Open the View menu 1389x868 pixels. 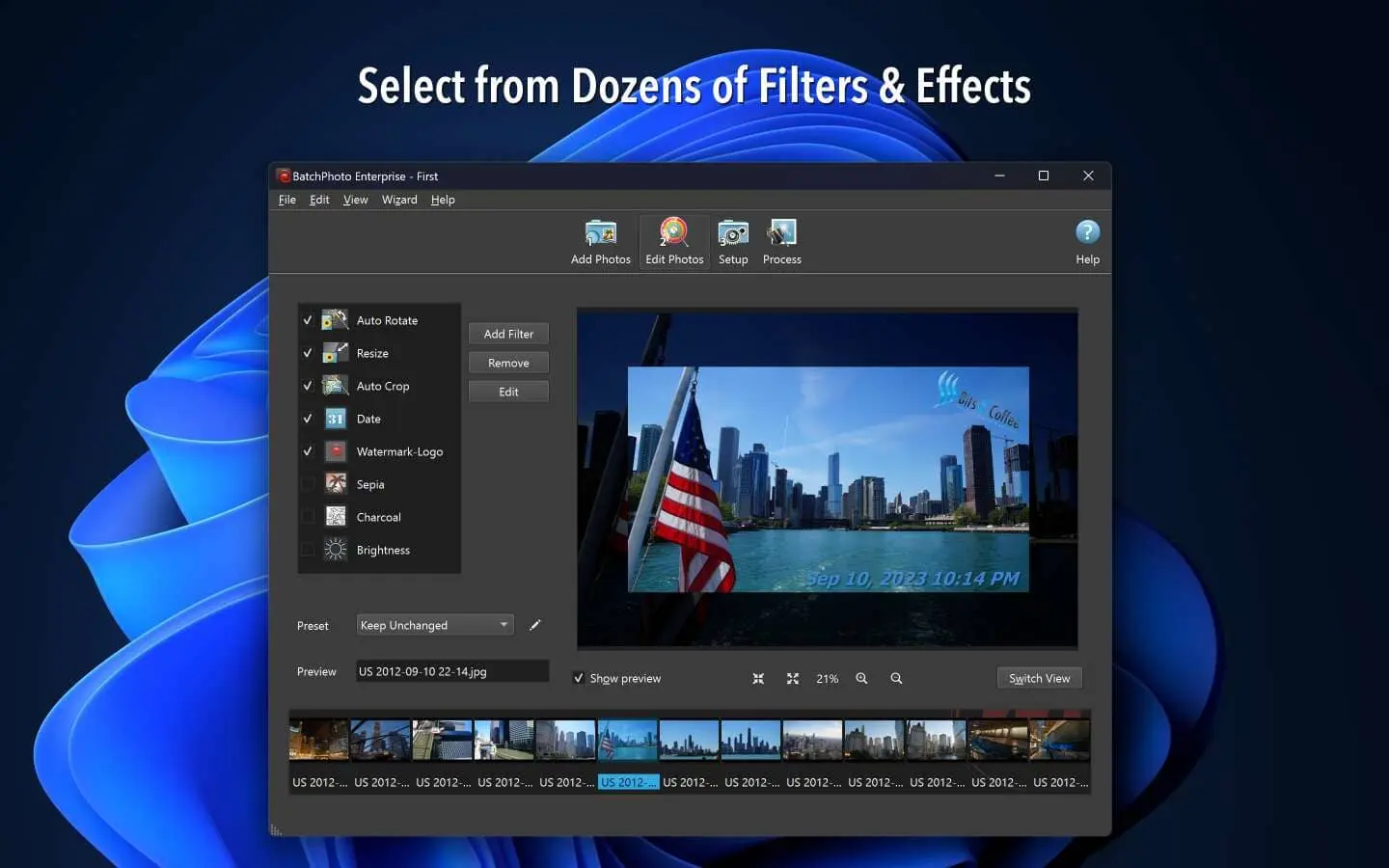(356, 200)
